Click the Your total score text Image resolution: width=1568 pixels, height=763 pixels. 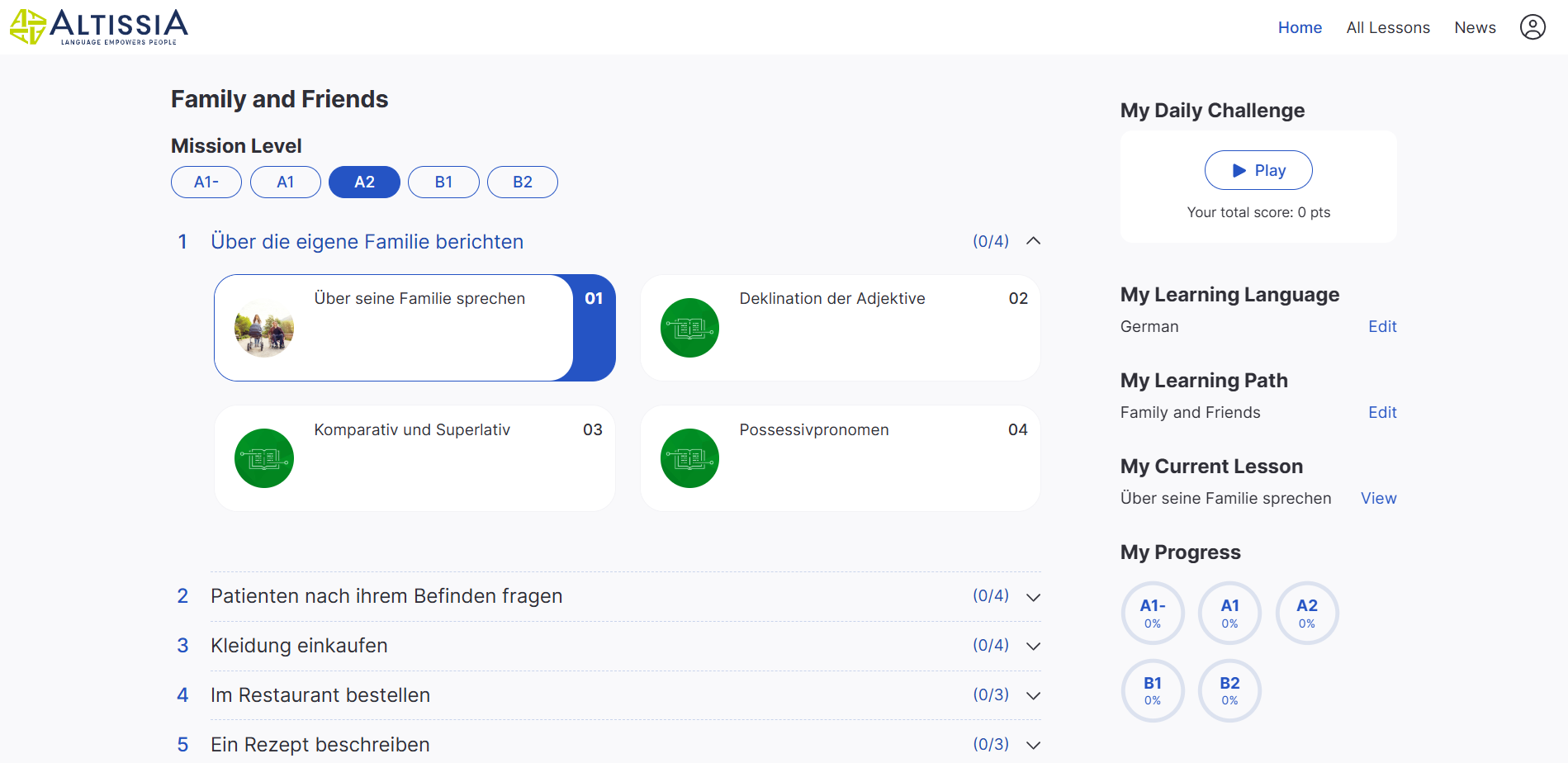(1258, 212)
